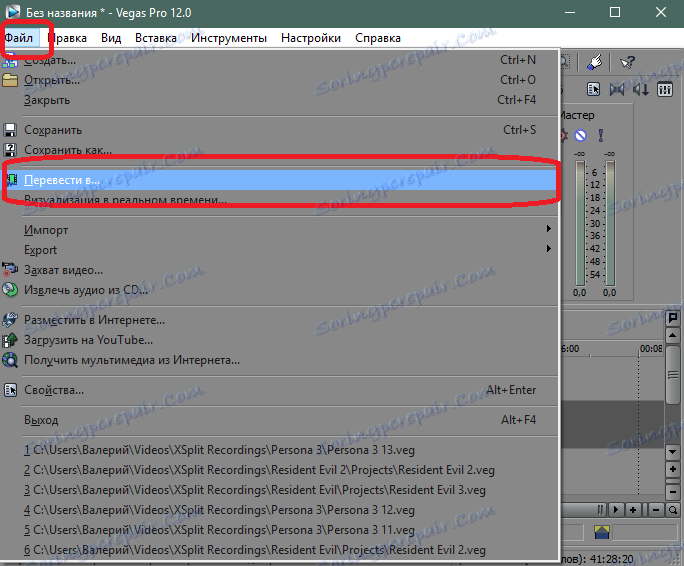The width and height of the screenshot is (684, 566).
Task: Open the Настройки menu
Action: pos(311,38)
